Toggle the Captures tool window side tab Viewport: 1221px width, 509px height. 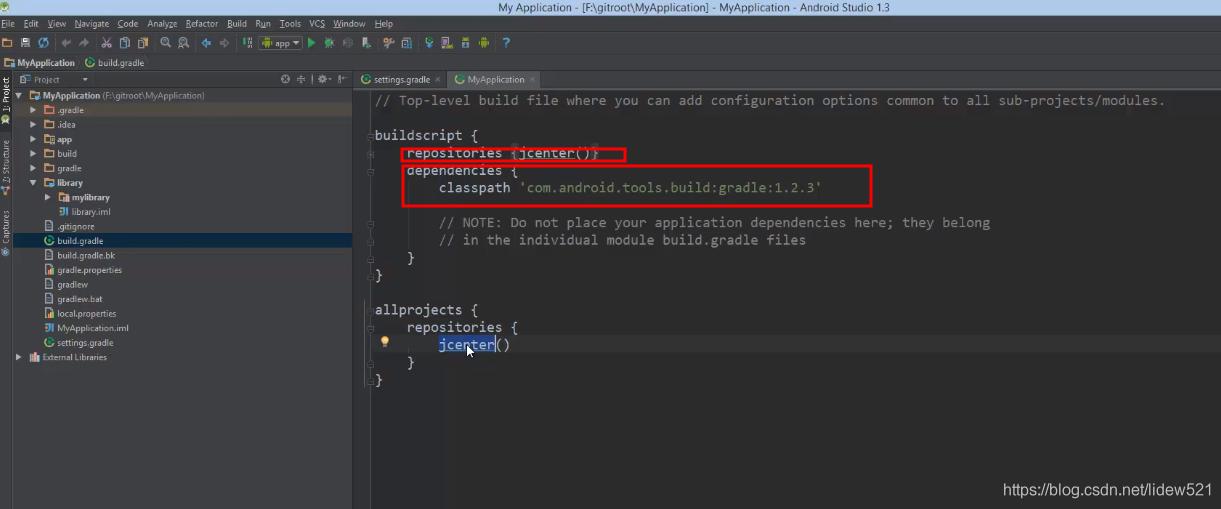[5, 232]
